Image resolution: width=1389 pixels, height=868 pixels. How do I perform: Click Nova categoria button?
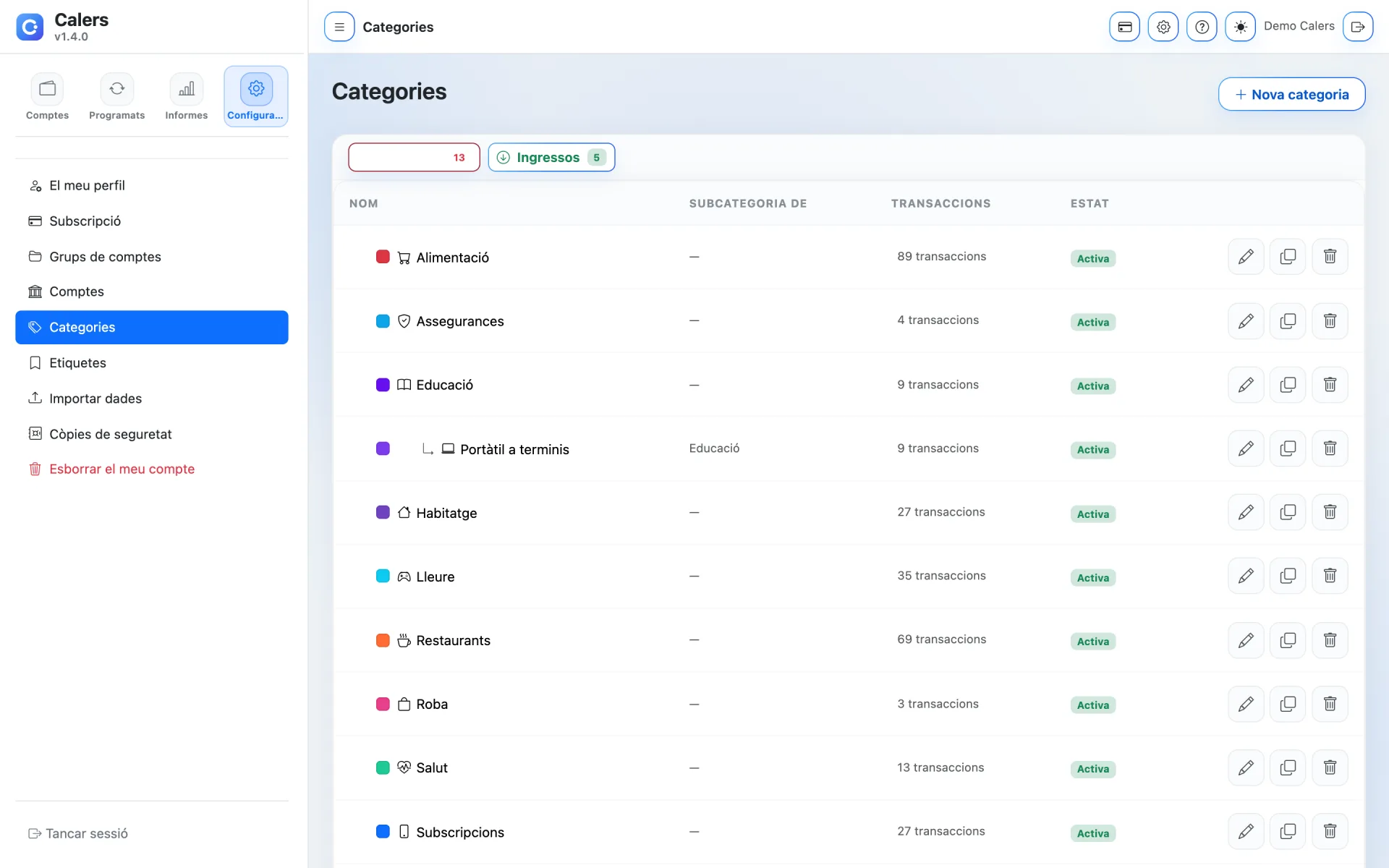pyautogui.click(x=1291, y=94)
